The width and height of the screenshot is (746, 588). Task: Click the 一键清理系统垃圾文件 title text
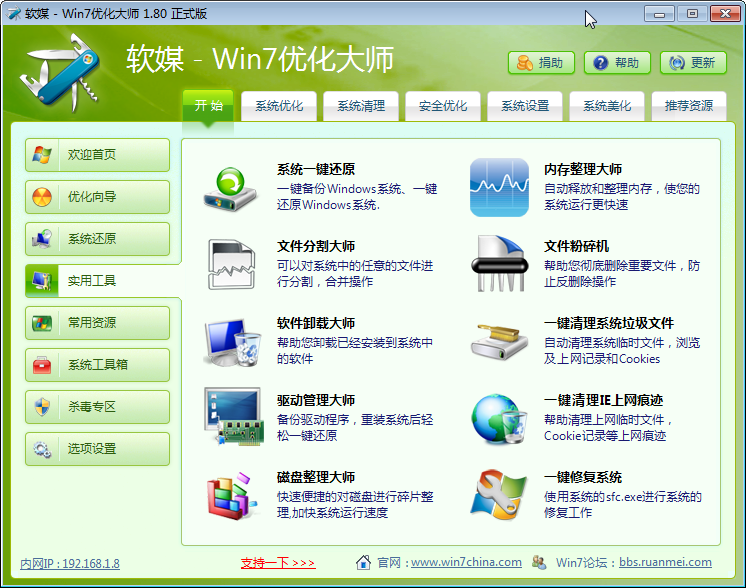tap(609, 323)
